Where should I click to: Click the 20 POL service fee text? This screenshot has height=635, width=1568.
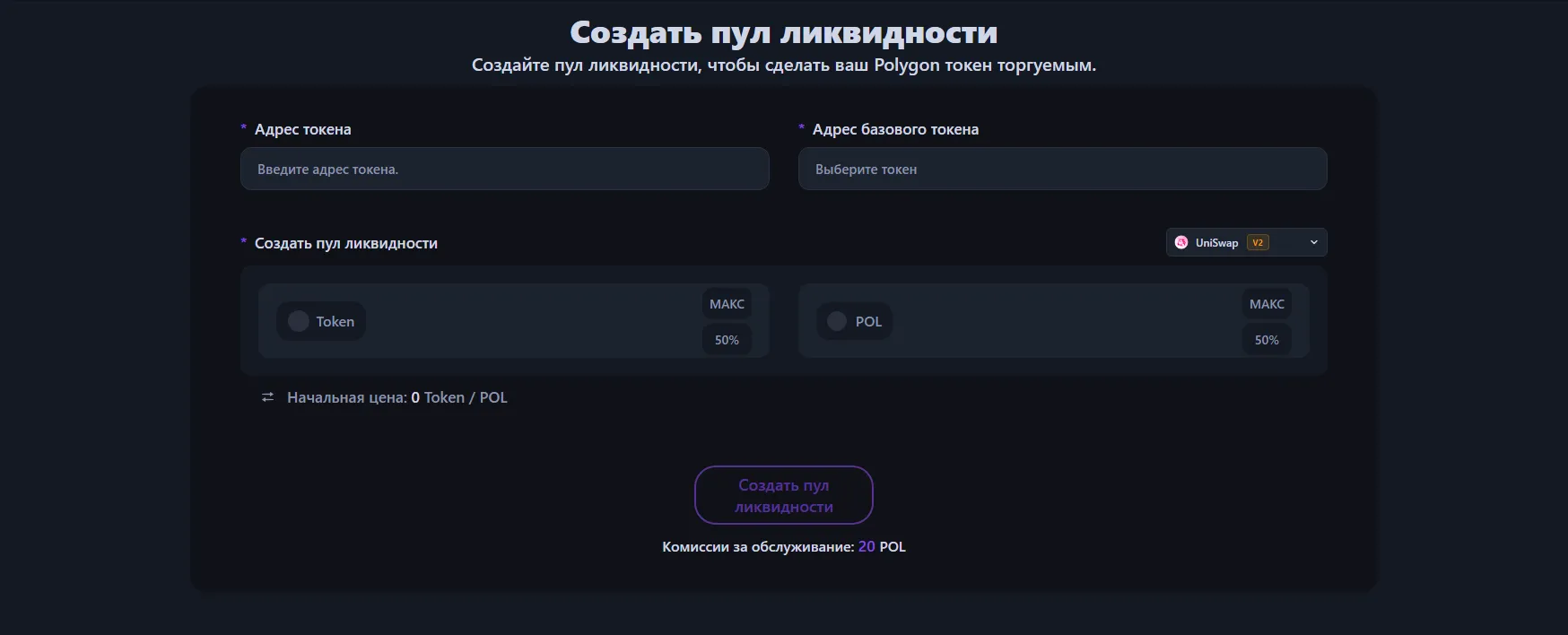click(x=882, y=546)
